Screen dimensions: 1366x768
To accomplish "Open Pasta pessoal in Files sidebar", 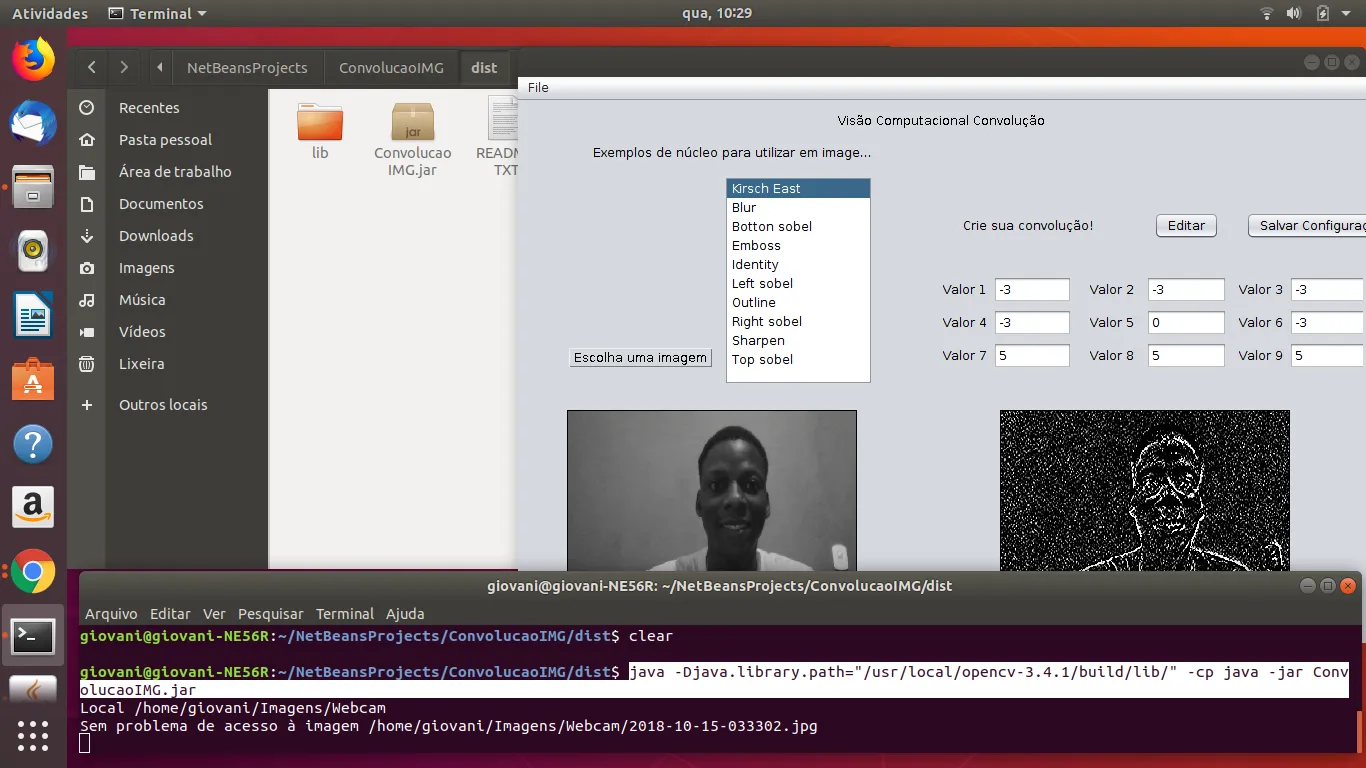I will coord(167,140).
